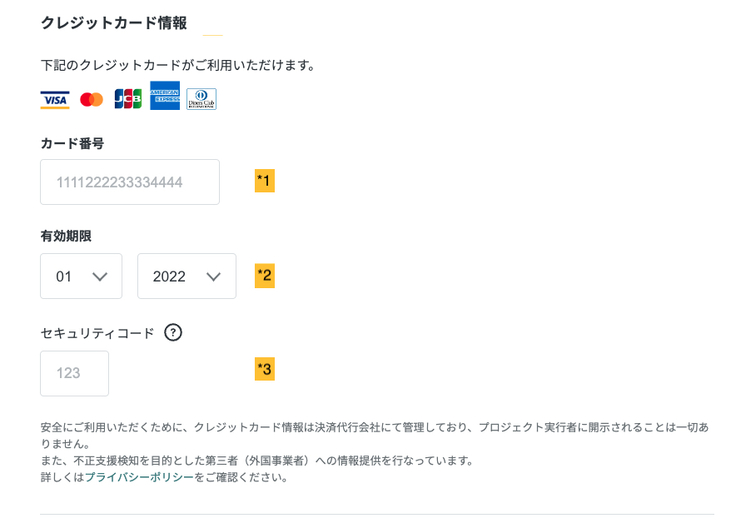Click the Mastercard logo

click(x=91, y=99)
